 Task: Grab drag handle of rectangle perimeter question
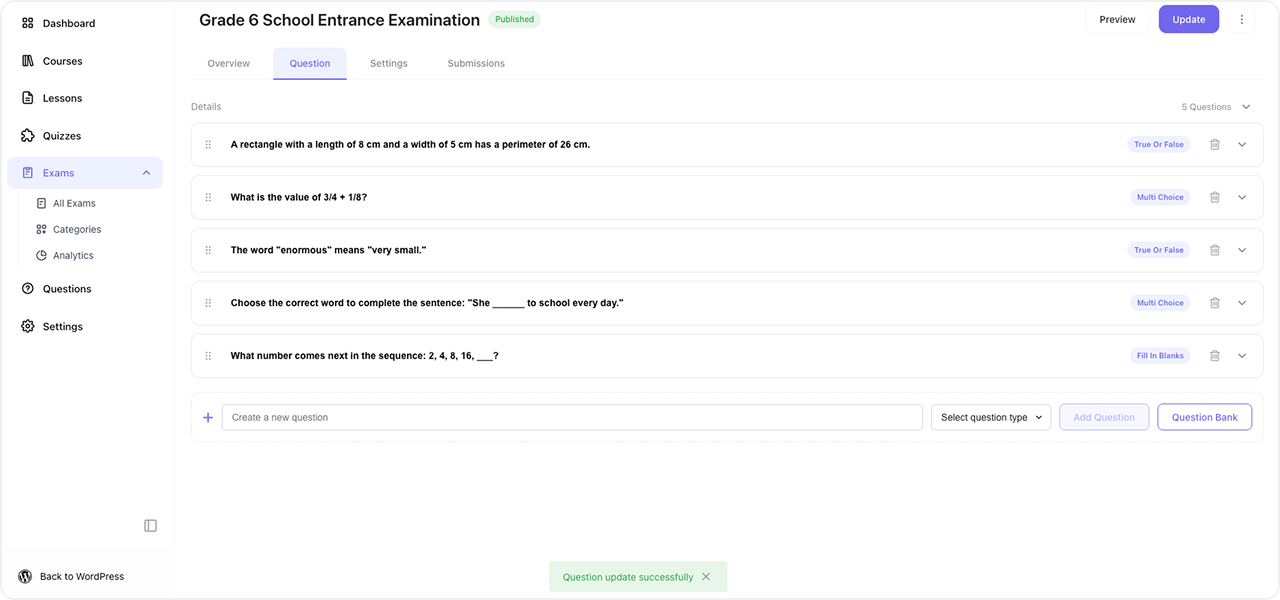click(x=208, y=144)
